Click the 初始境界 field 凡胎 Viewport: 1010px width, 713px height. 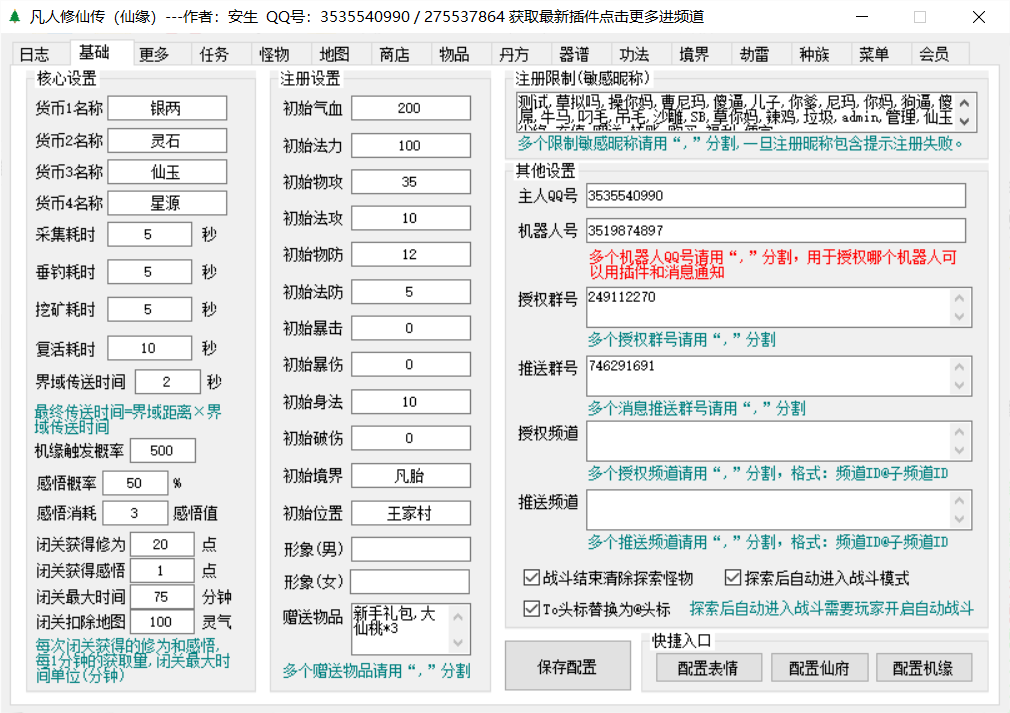[x=410, y=476]
